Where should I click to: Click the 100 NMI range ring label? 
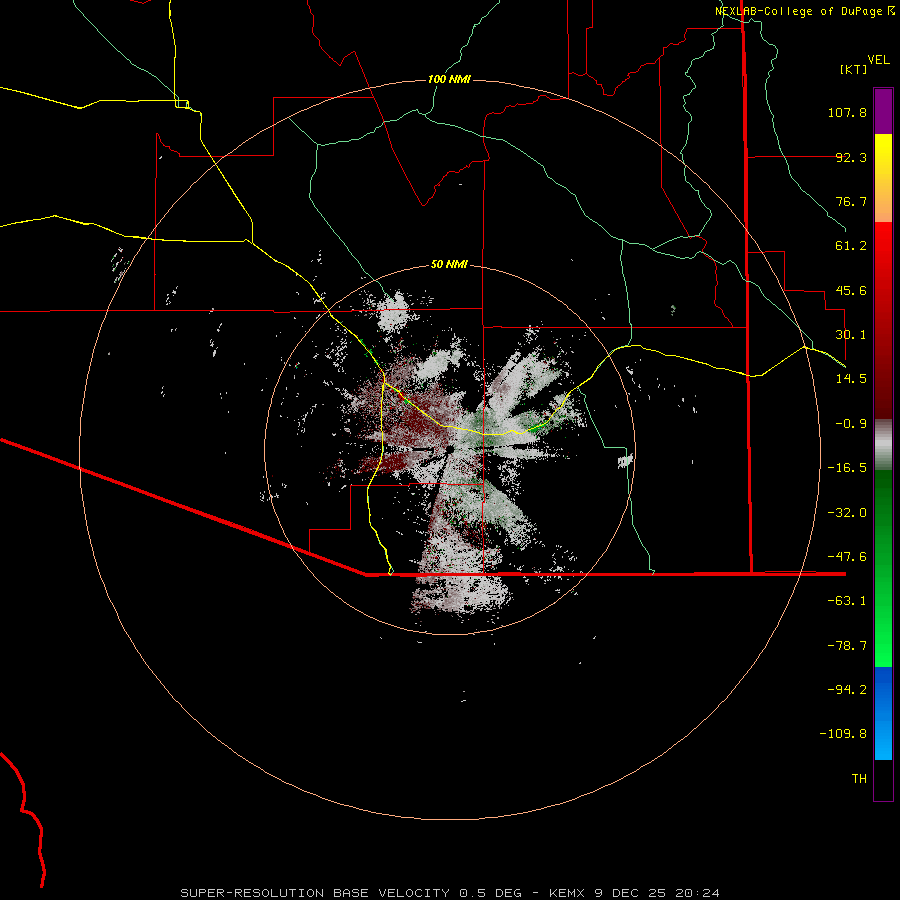click(449, 79)
